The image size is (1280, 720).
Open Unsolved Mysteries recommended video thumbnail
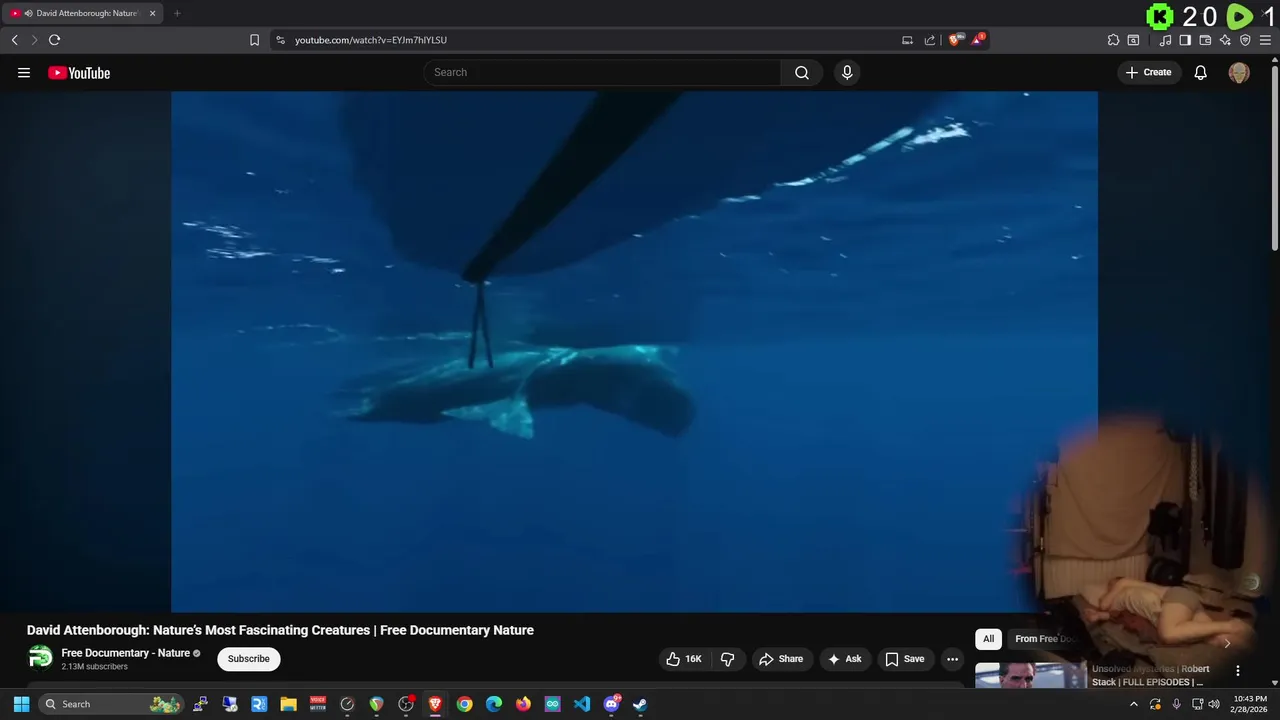1031,676
